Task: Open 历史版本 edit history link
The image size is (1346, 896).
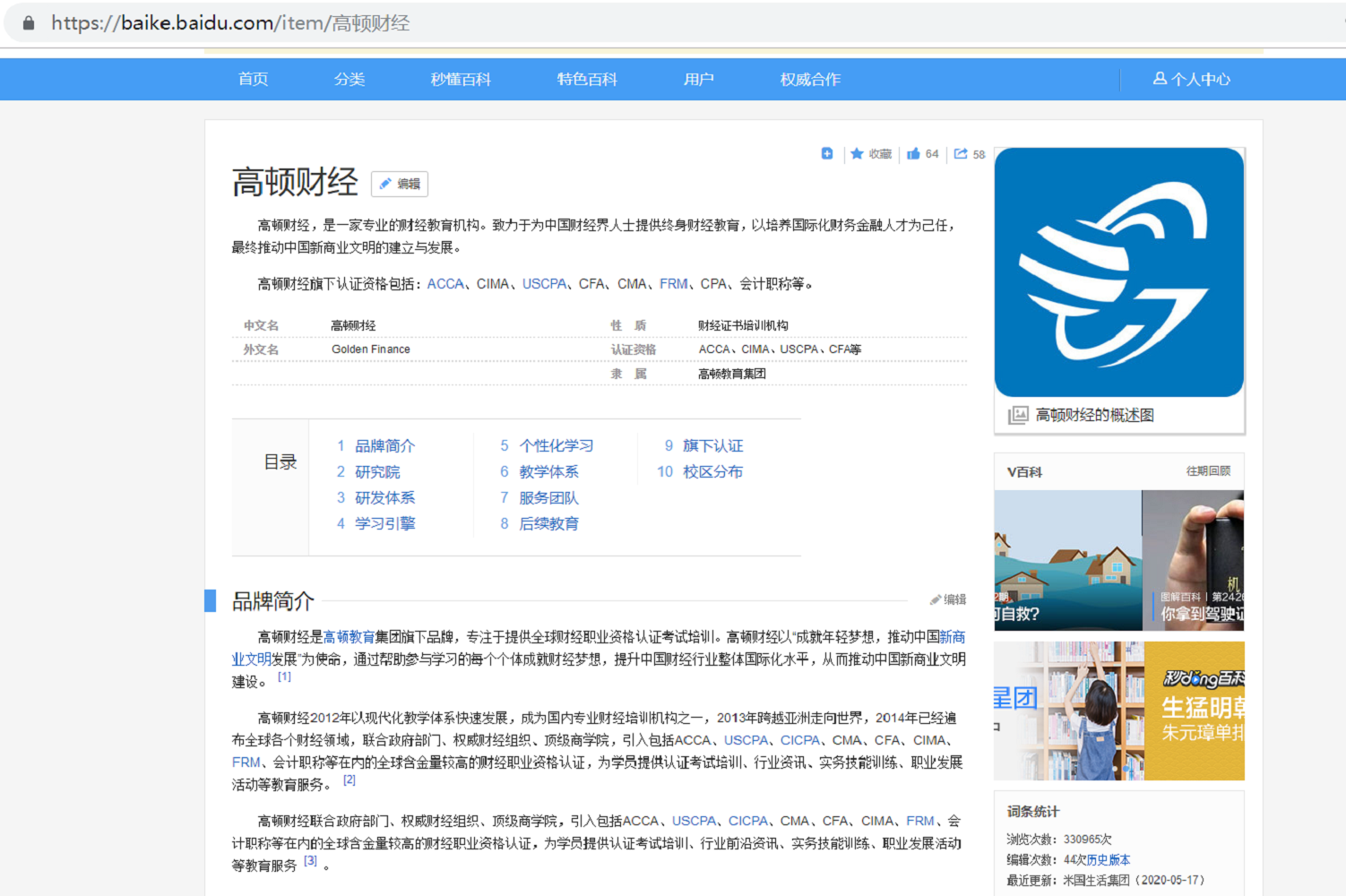Action: (1109, 859)
